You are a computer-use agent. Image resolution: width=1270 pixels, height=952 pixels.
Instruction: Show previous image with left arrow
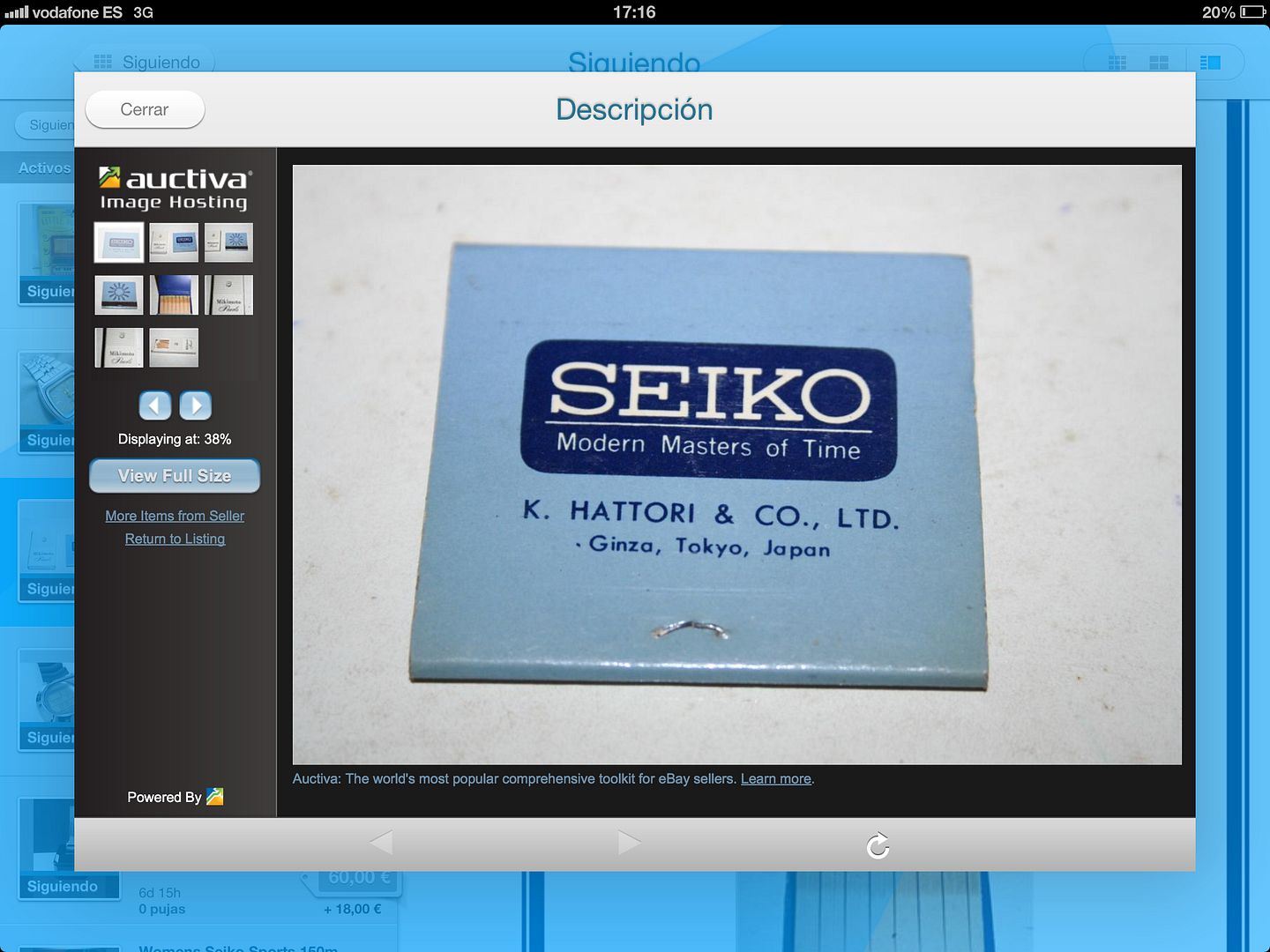155,405
